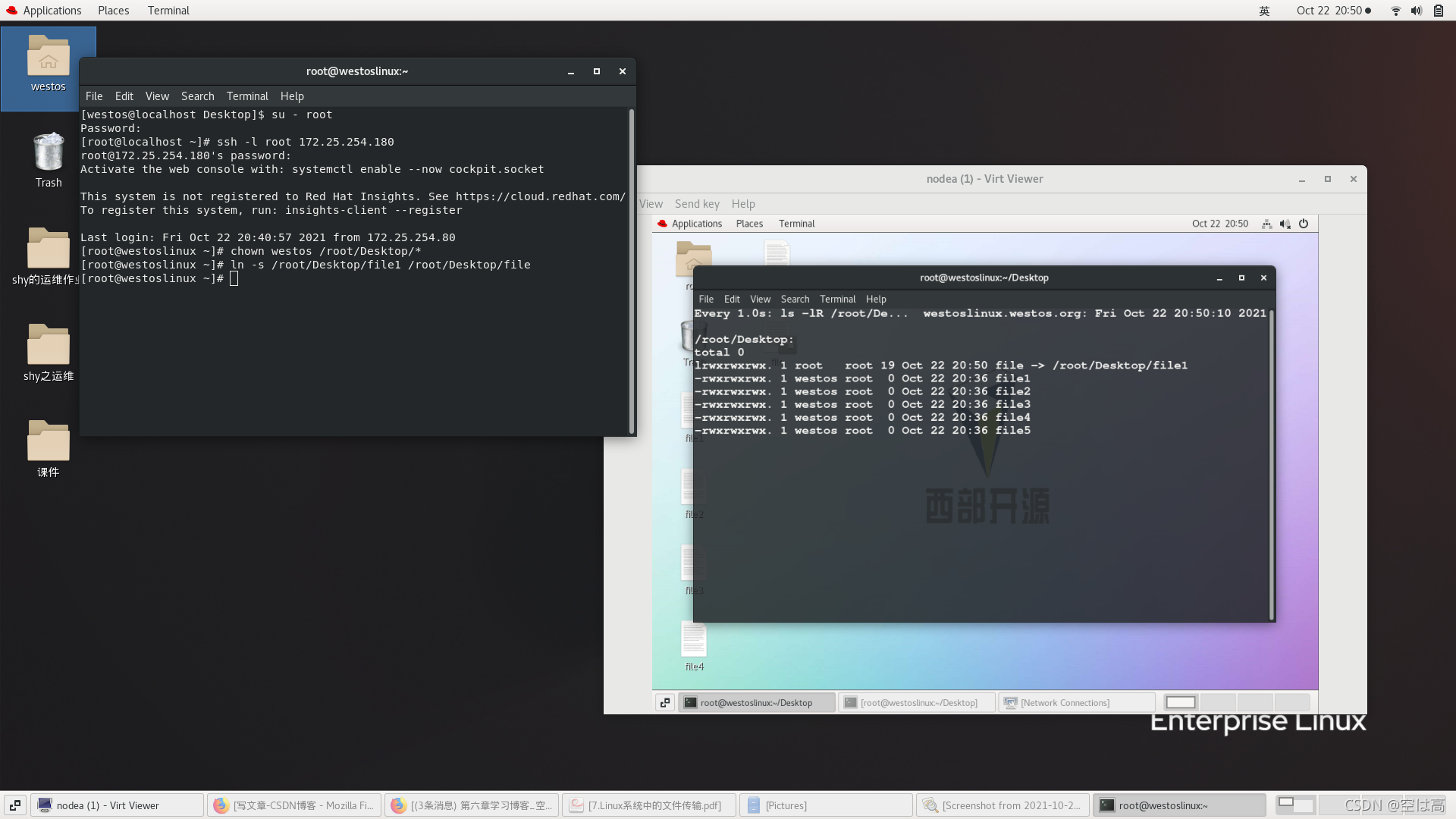
Task: Open the Search menu in root@westoslinux terminal
Action: click(197, 96)
